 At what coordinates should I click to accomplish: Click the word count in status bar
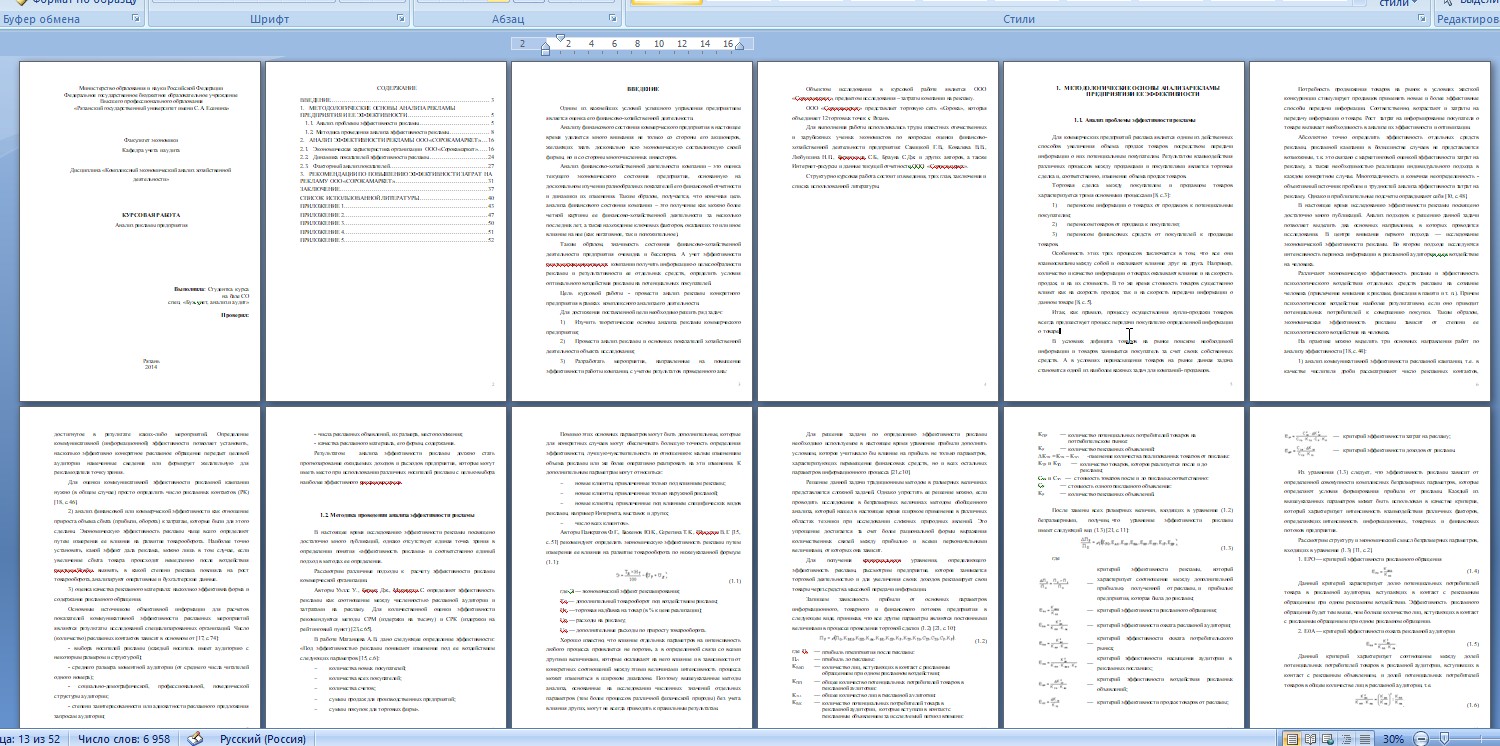128,738
